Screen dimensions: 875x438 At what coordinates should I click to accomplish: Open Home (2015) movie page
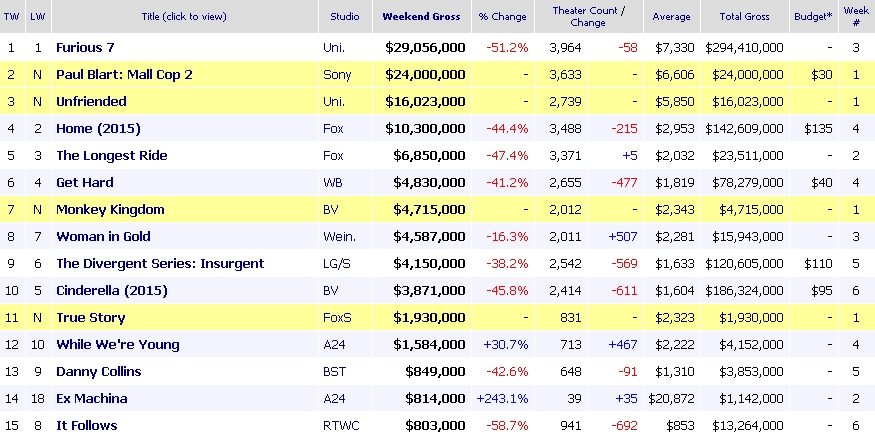coord(98,128)
